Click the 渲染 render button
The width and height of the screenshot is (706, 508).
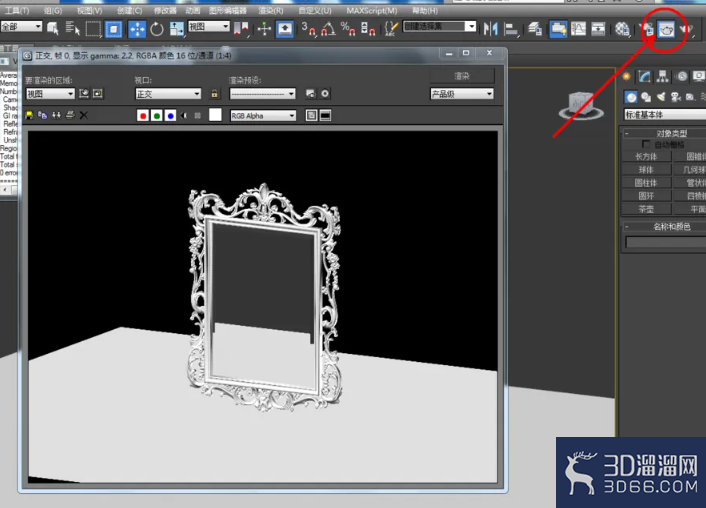point(462,76)
